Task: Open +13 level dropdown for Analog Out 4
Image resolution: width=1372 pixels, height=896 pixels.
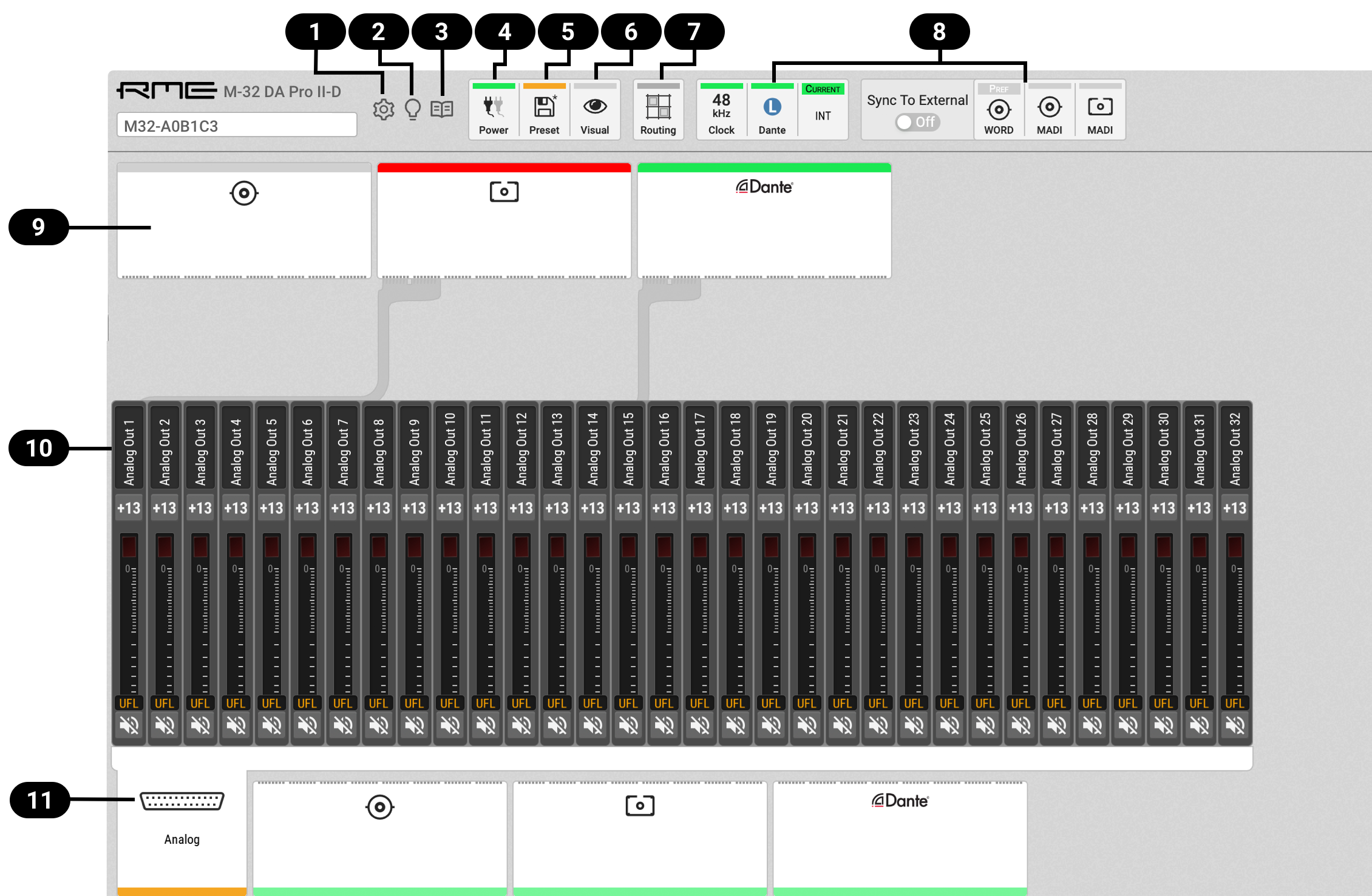Action: [x=236, y=507]
